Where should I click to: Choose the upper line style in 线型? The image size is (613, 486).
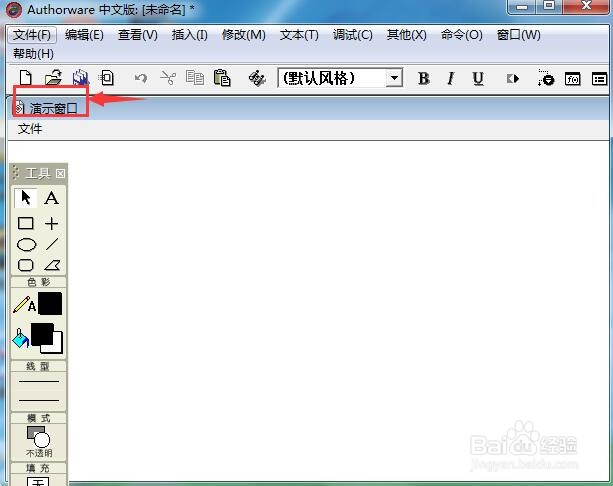[x=39, y=381]
